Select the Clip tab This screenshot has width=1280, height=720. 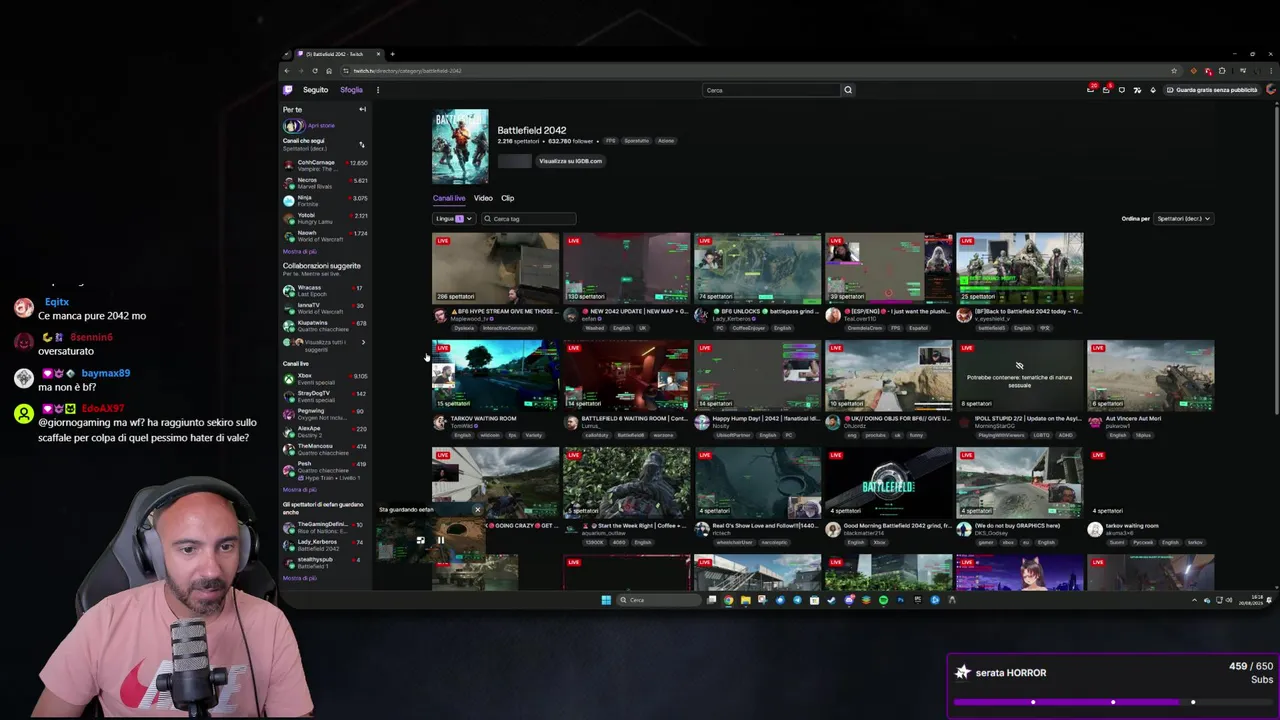coord(508,198)
